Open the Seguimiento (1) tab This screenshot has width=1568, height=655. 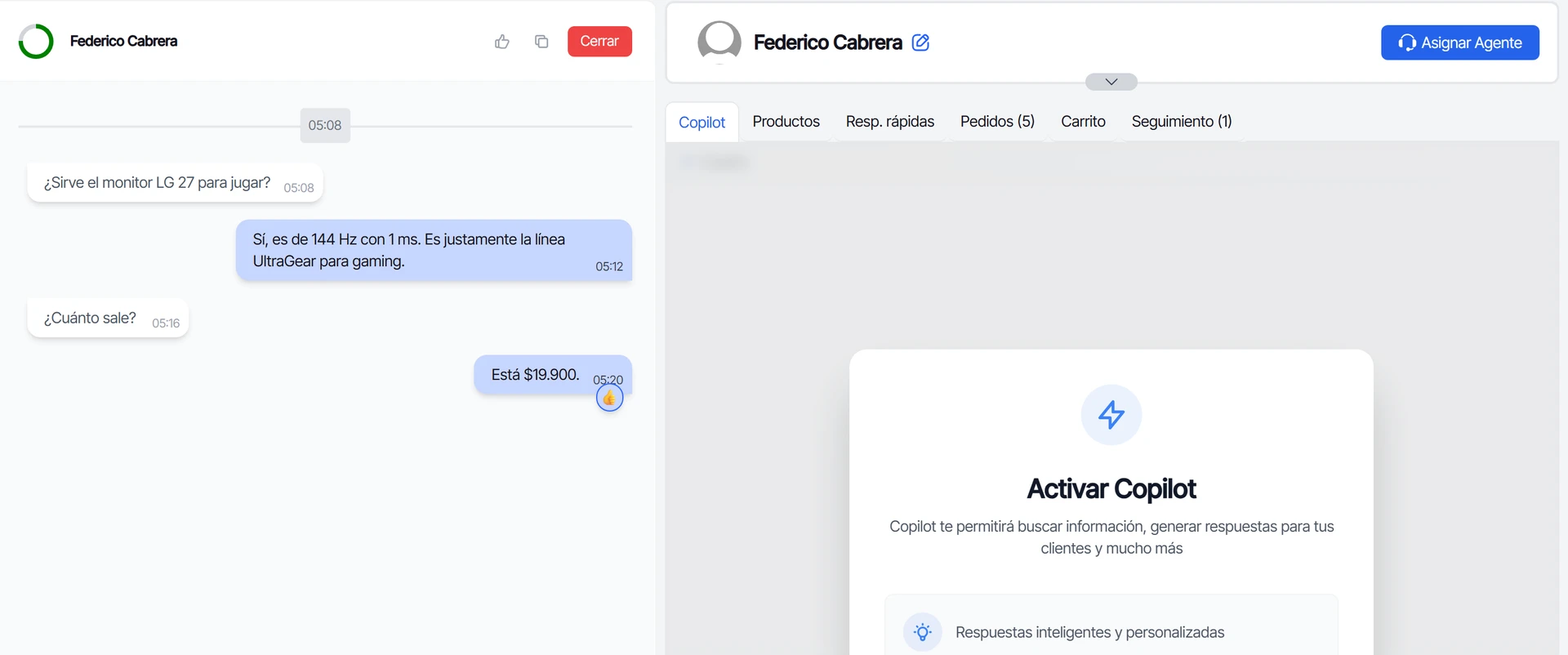pos(1182,122)
